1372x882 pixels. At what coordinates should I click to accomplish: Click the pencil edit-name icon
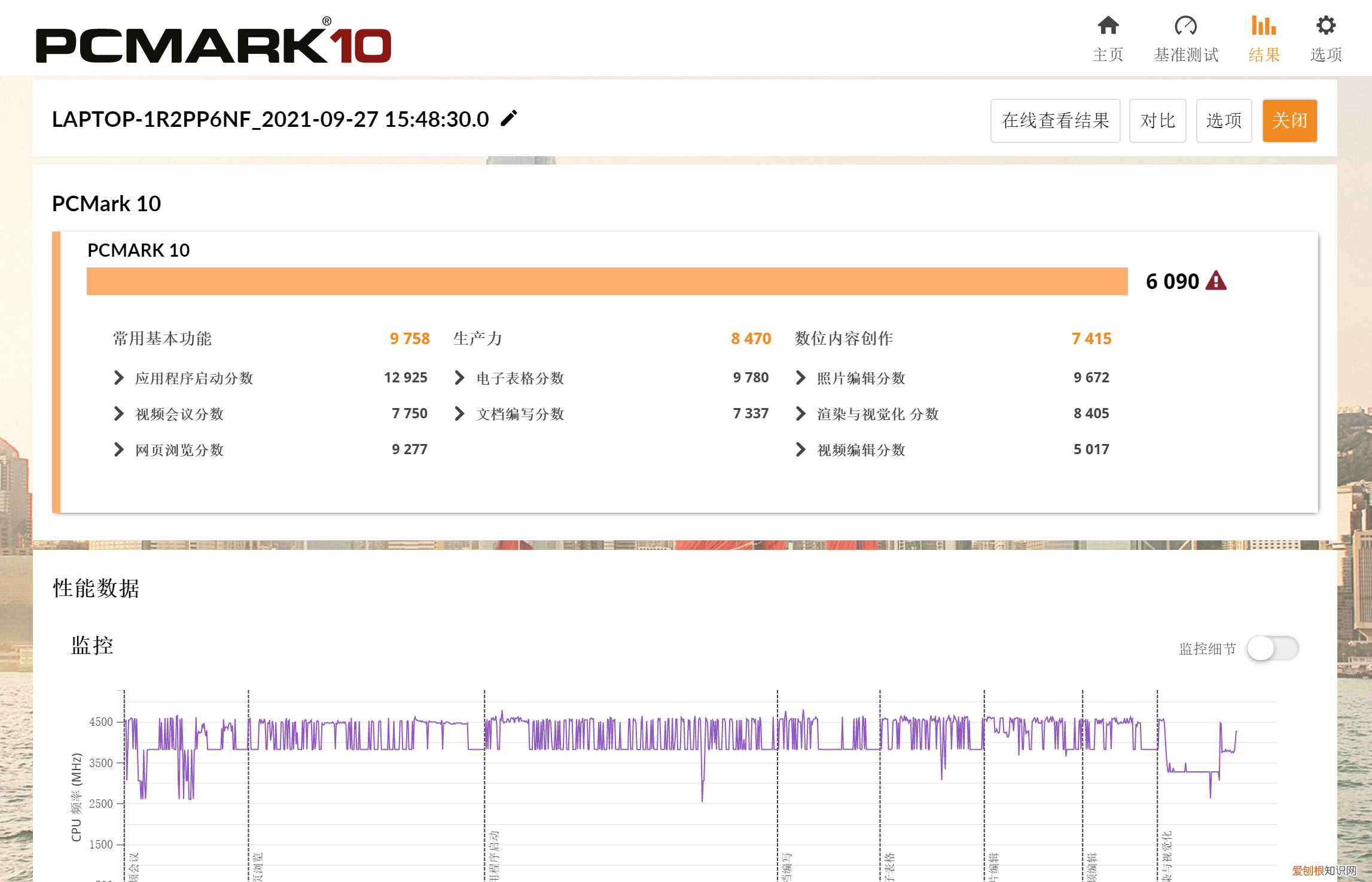pos(509,118)
